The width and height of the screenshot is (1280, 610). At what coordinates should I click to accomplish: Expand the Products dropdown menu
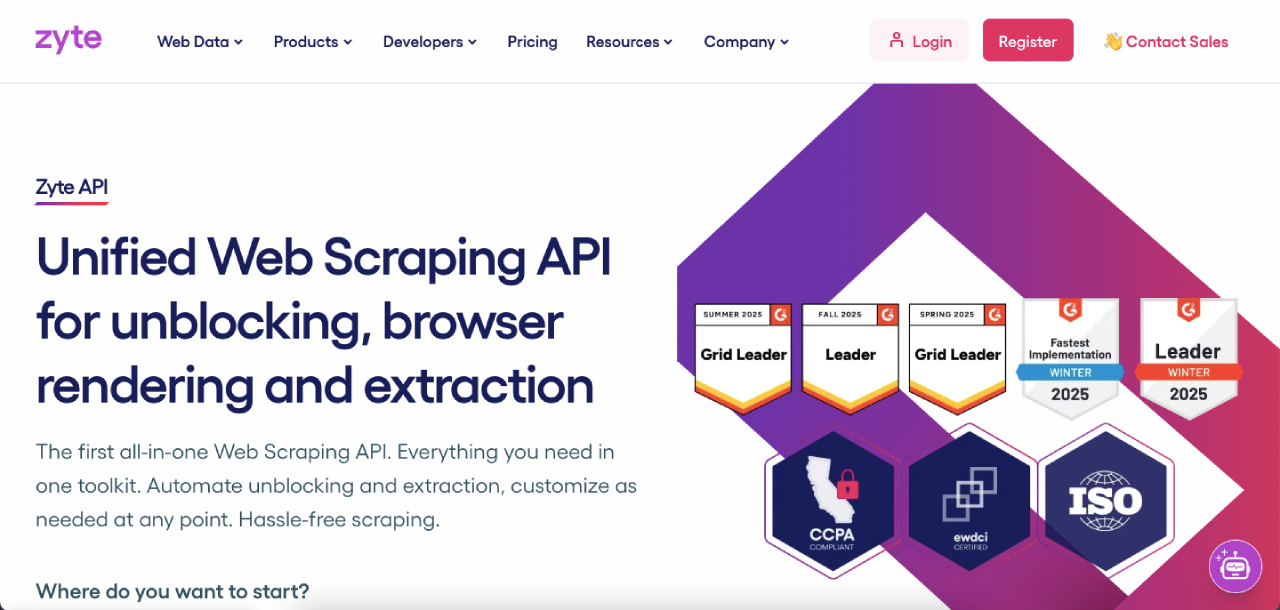313,42
